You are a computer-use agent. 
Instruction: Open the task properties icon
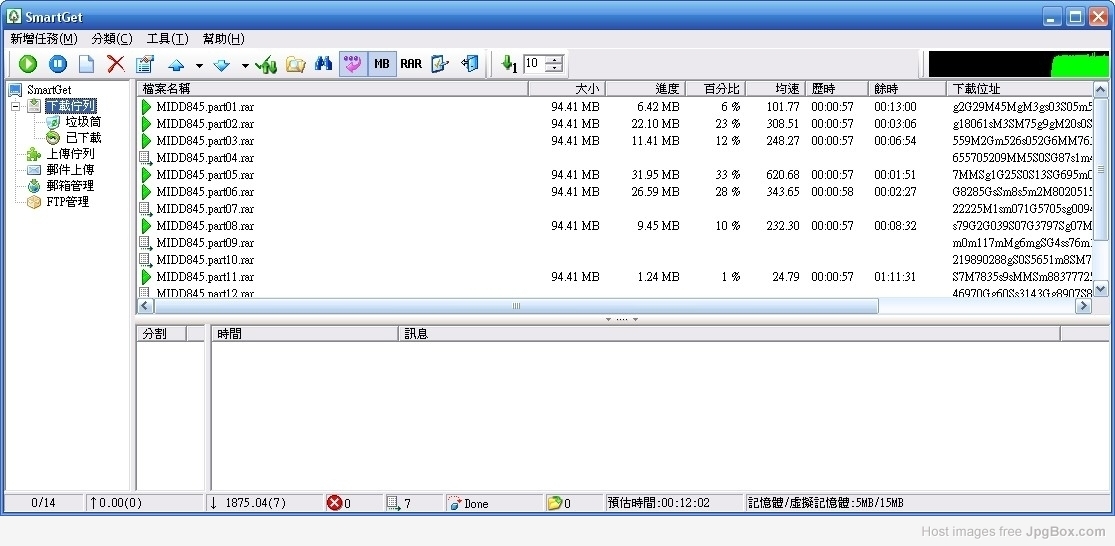[145, 64]
